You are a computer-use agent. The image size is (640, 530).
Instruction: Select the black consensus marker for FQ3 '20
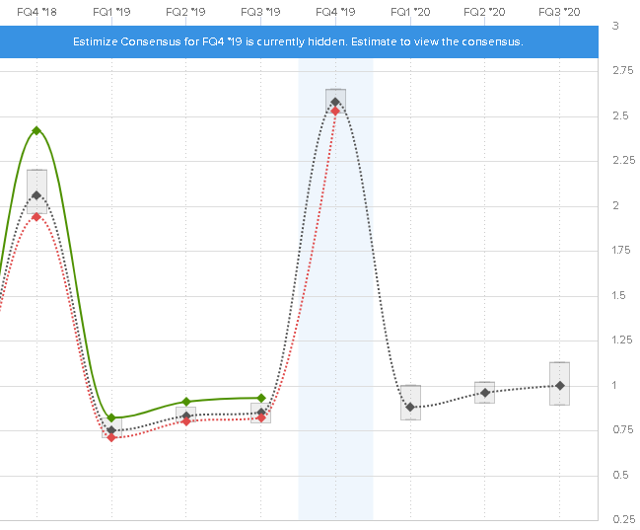(560, 385)
